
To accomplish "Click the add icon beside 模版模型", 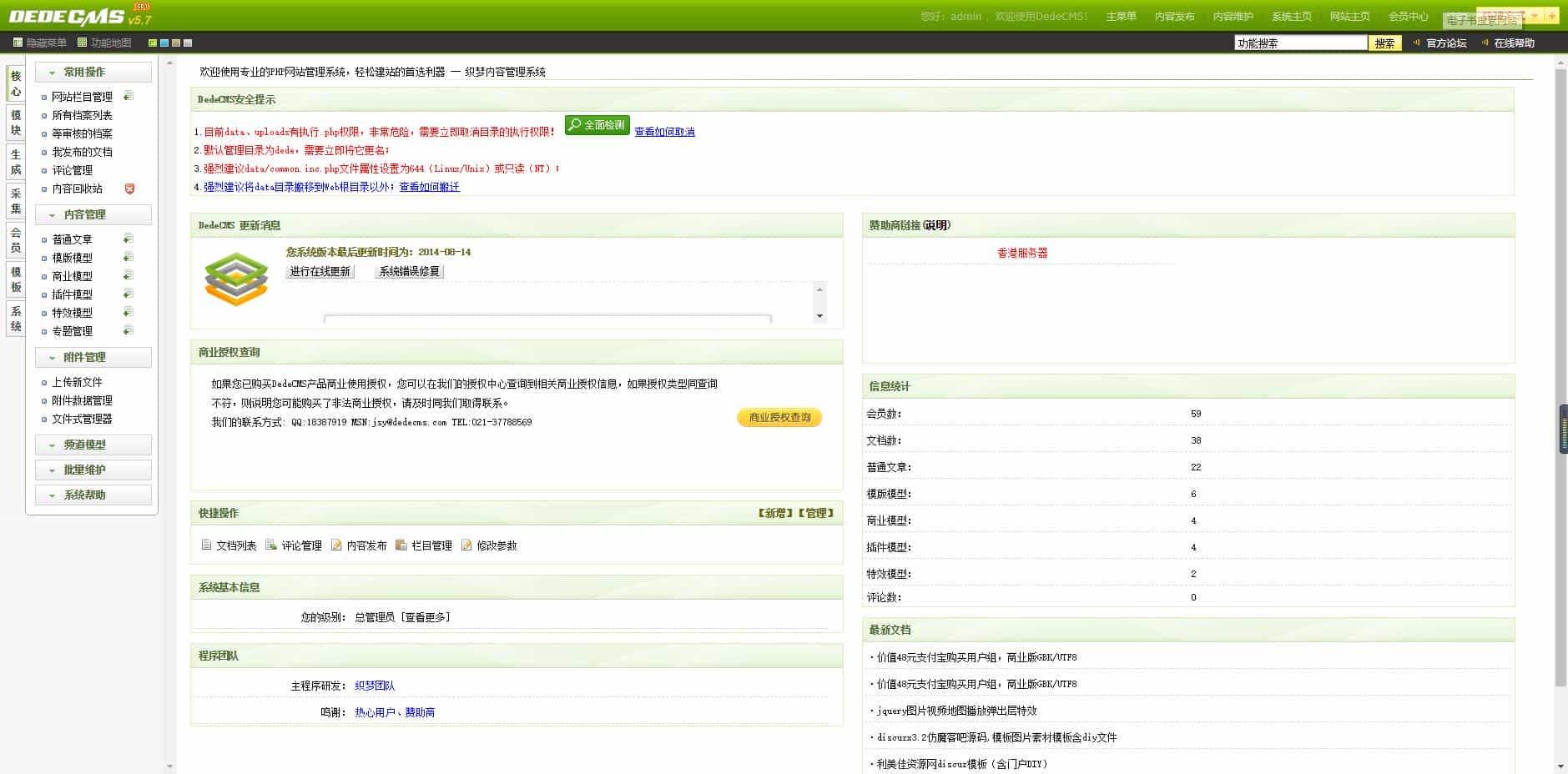I will click(129, 257).
